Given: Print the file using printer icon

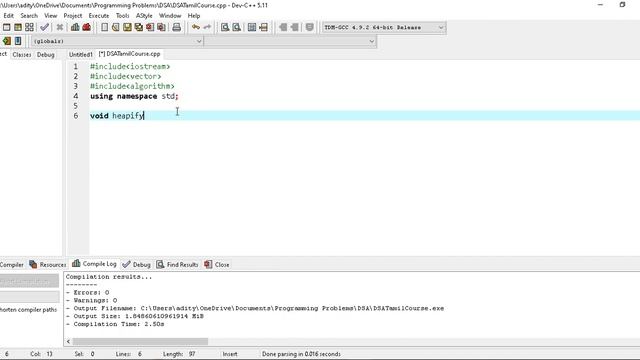Looking at the screenshot, I should tap(176, 27).
